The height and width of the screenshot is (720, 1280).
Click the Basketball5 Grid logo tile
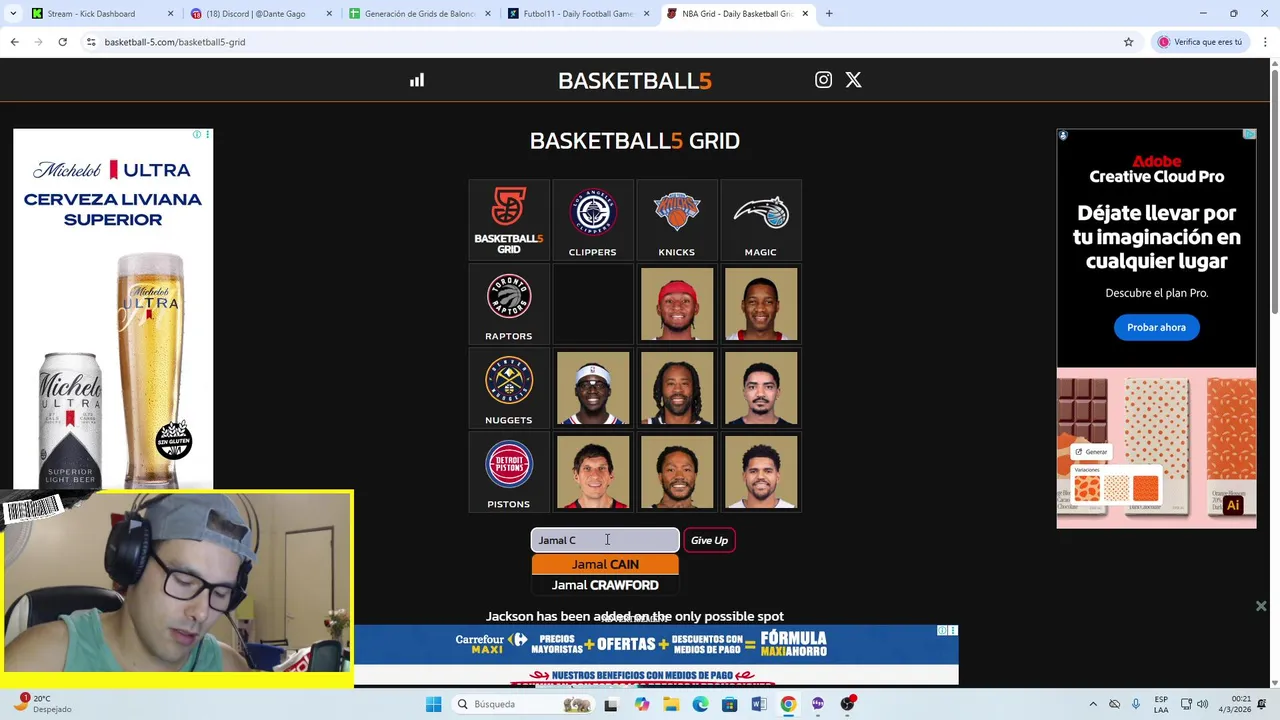[x=508, y=221]
